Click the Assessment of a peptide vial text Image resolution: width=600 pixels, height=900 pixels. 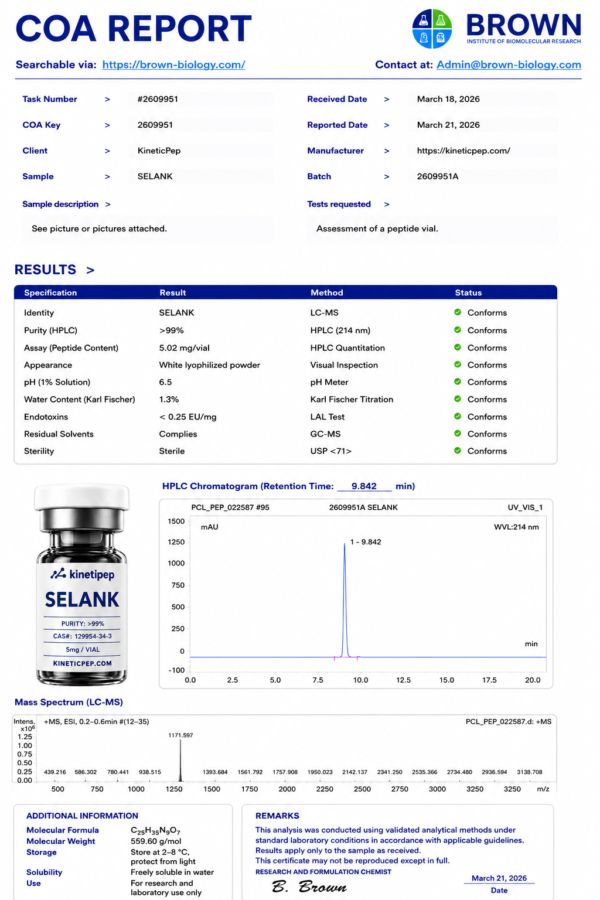pyautogui.click(x=377, y=228)
